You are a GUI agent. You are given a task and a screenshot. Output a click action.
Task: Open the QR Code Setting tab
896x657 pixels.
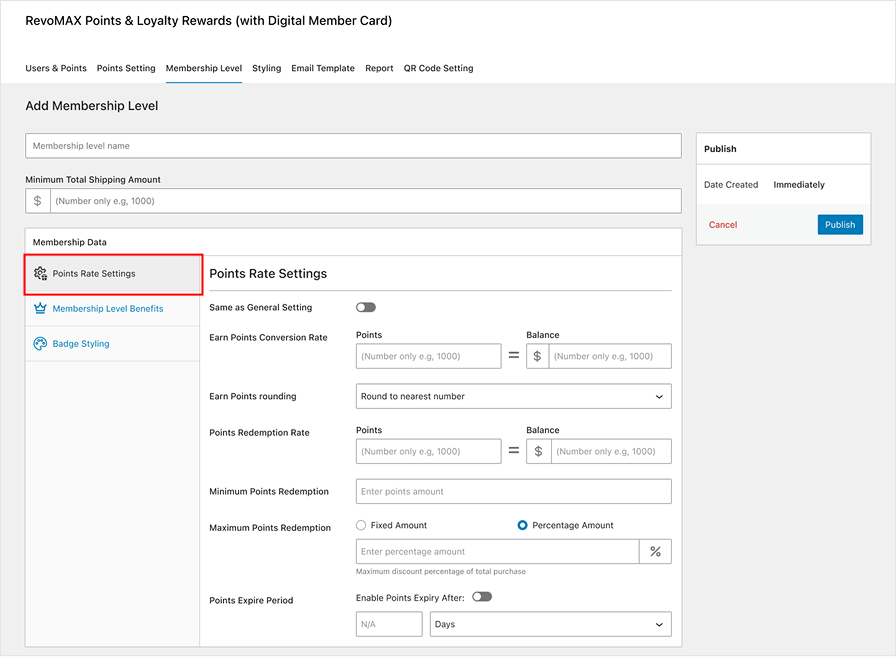pos(438,68)
